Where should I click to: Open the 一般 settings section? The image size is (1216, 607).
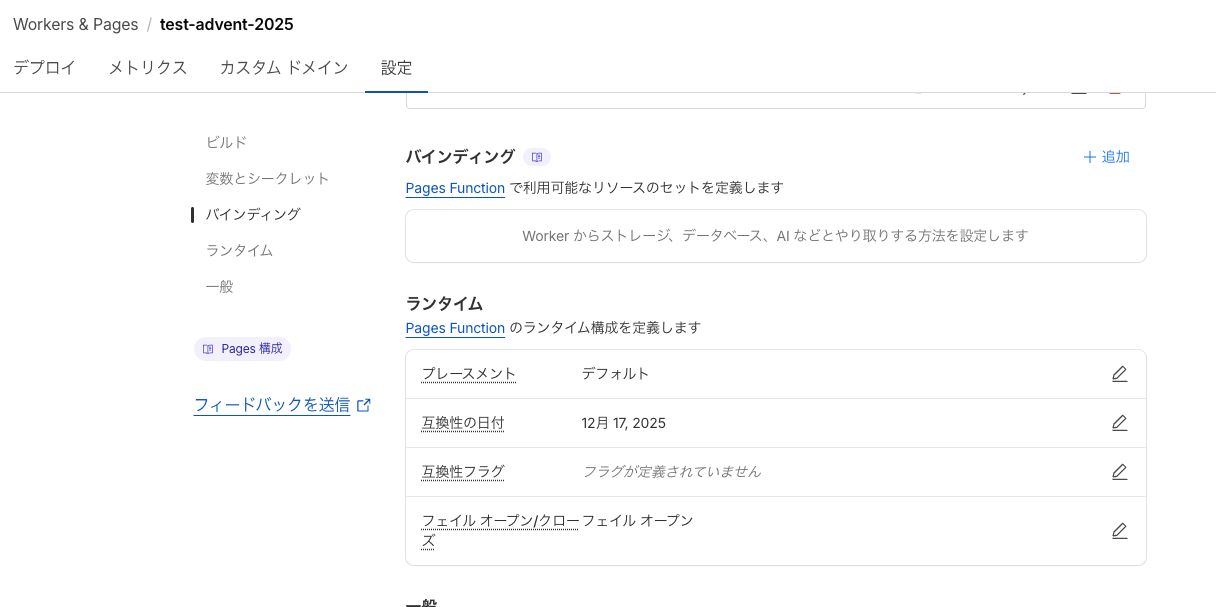(x=219, y=285)
